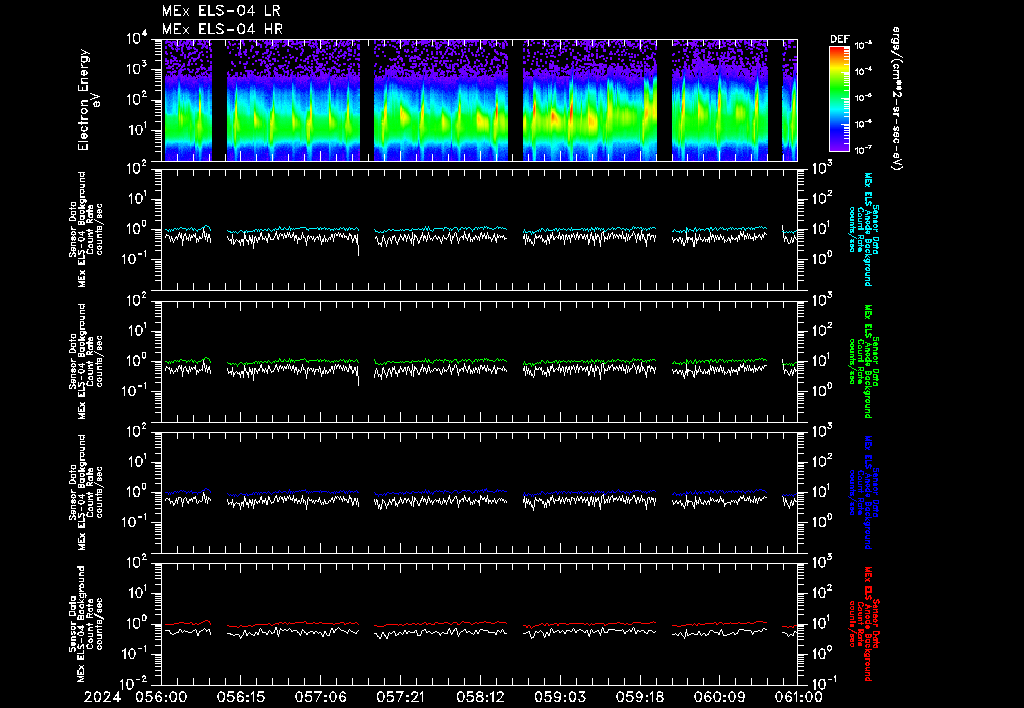Click the '058:12' time axis label
The width and height of the screenshot is (1024, 708).
[480, 698]
